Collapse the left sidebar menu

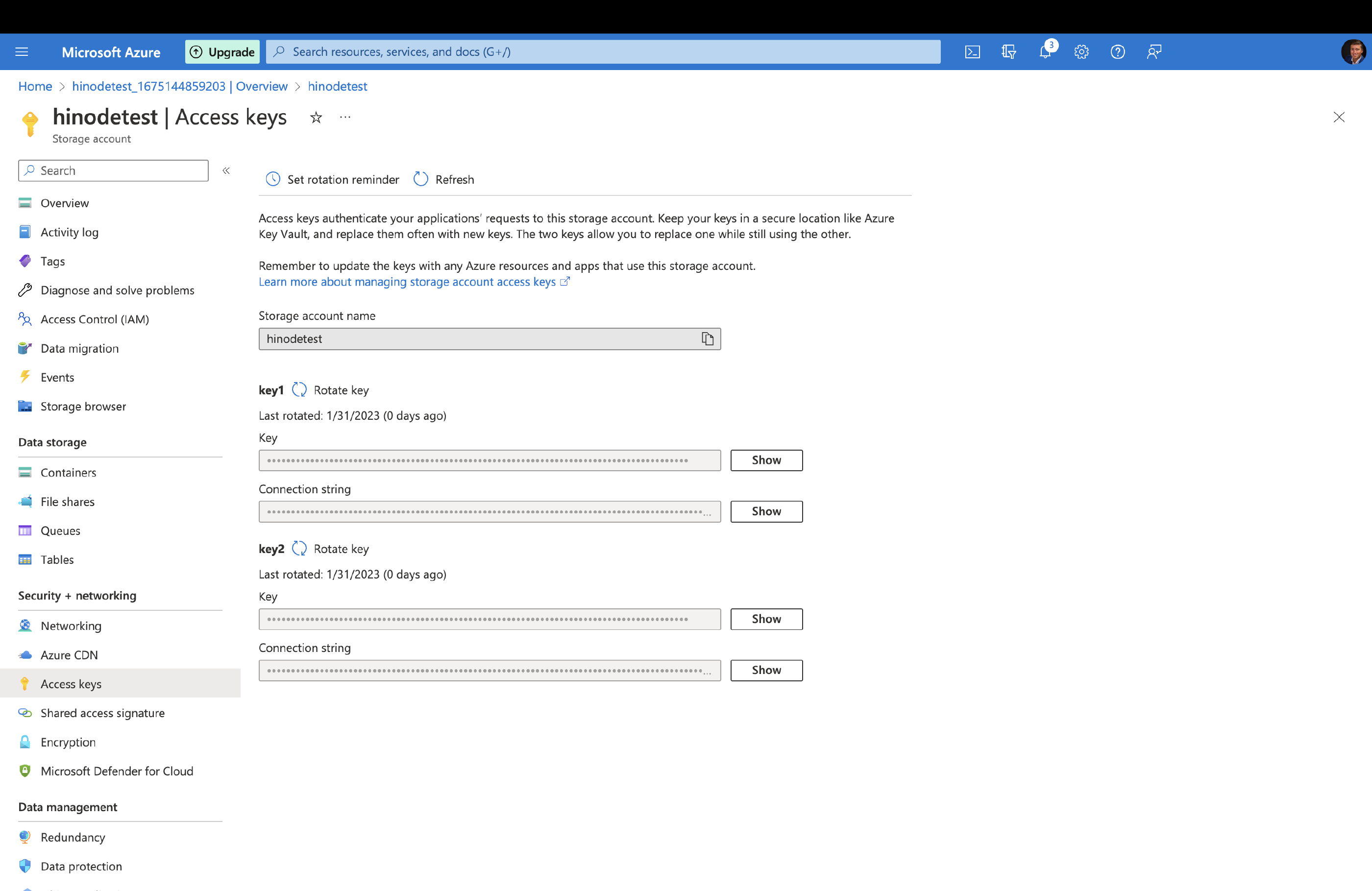[x=226, y=170]
